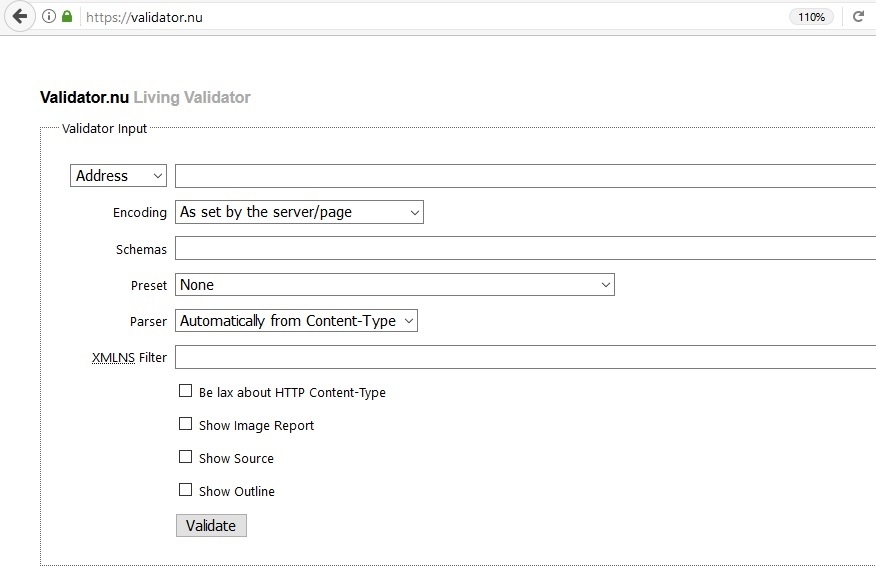Click the 110% zoom level indicator
Image resolution: width=876 pixels, height=572 pixels.
[811, 17]
